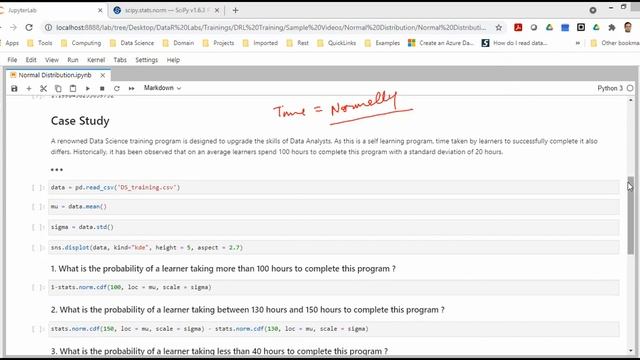
Task: Open the Tools bookmark folder
Action: tap(40, 43)
